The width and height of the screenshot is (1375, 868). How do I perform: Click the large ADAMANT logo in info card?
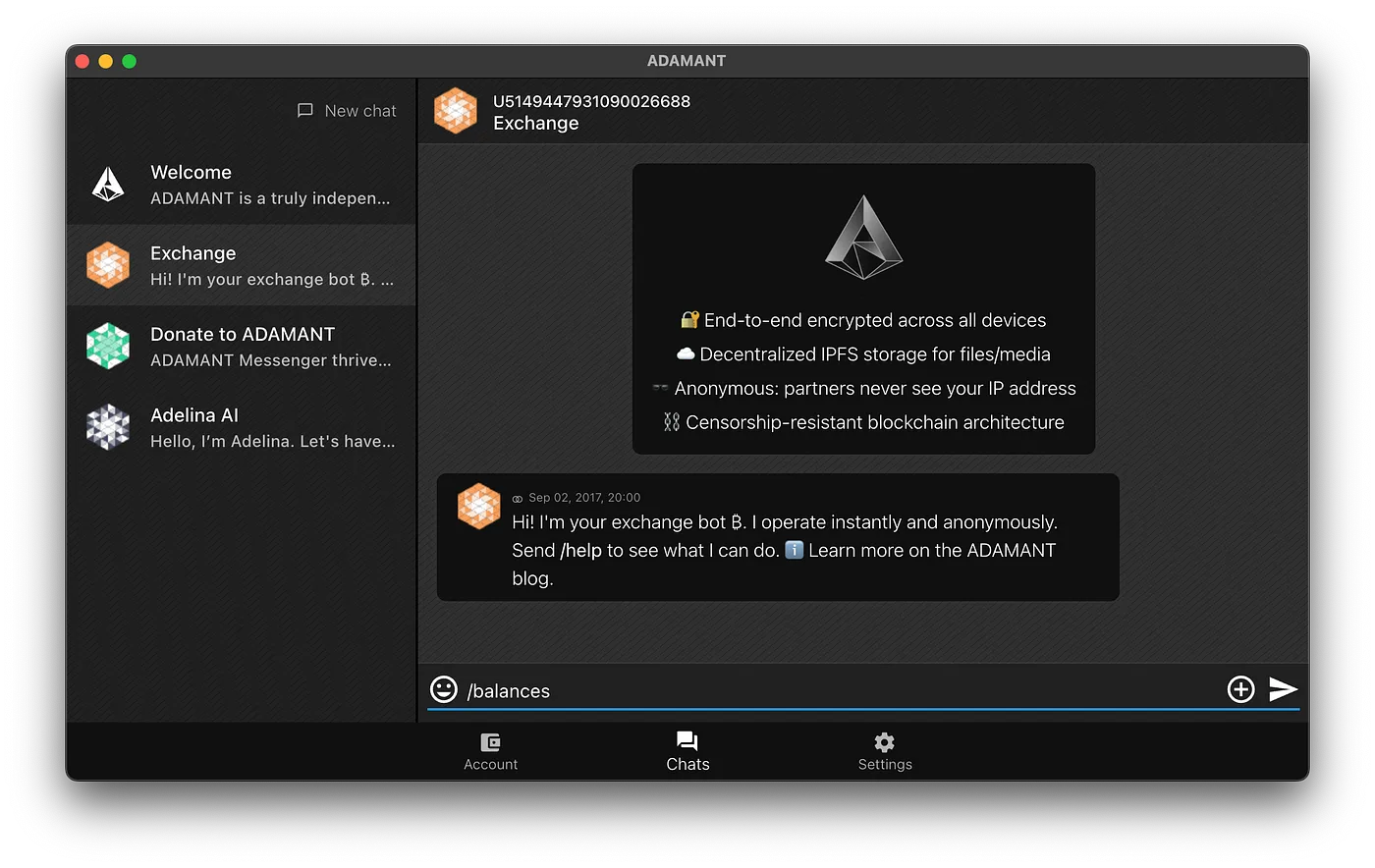pyautogui.click(x=863, y=238)
